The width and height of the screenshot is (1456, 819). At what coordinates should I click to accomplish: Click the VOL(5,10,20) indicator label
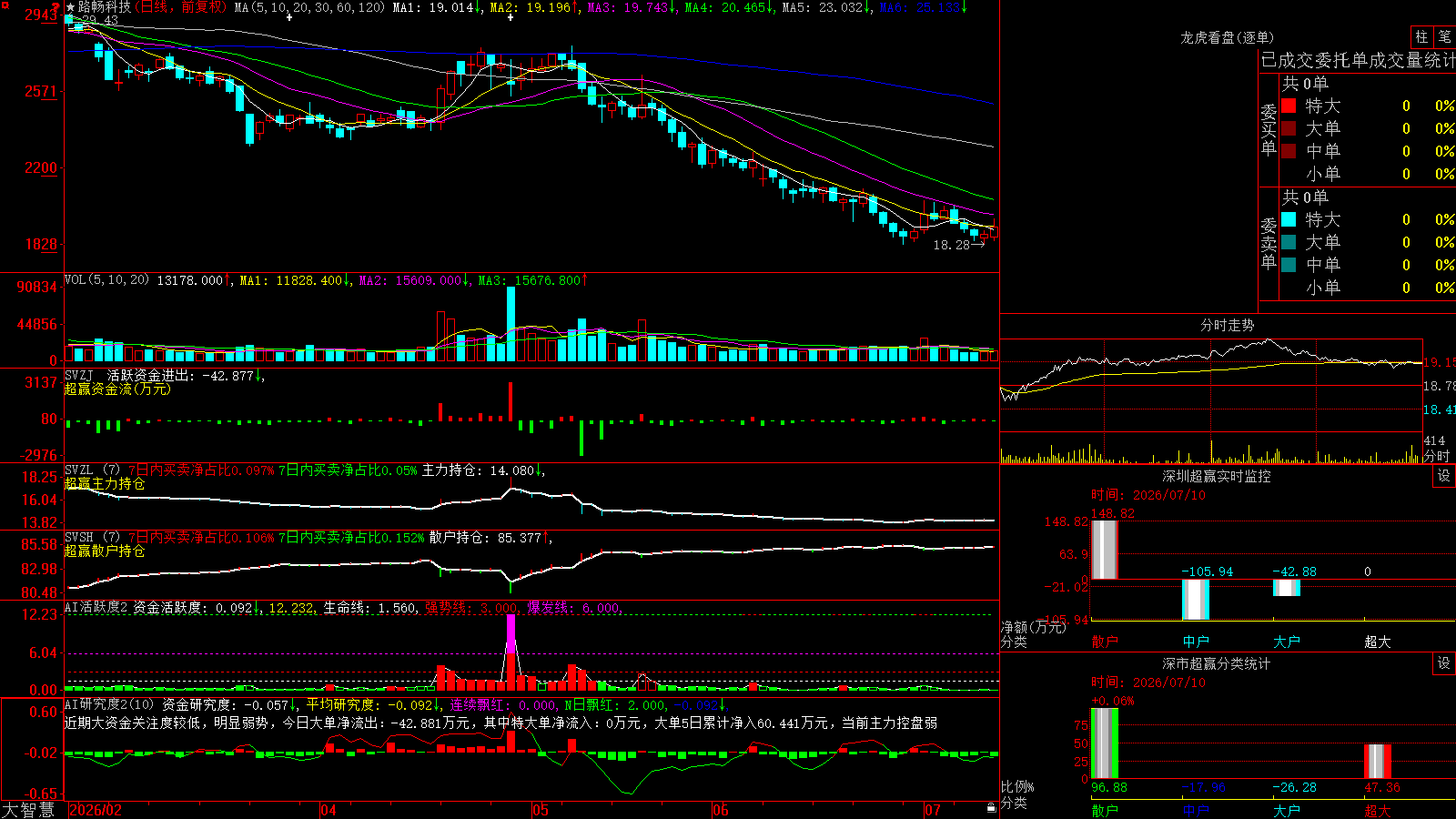pyautogui.click(x=107, y=279)
